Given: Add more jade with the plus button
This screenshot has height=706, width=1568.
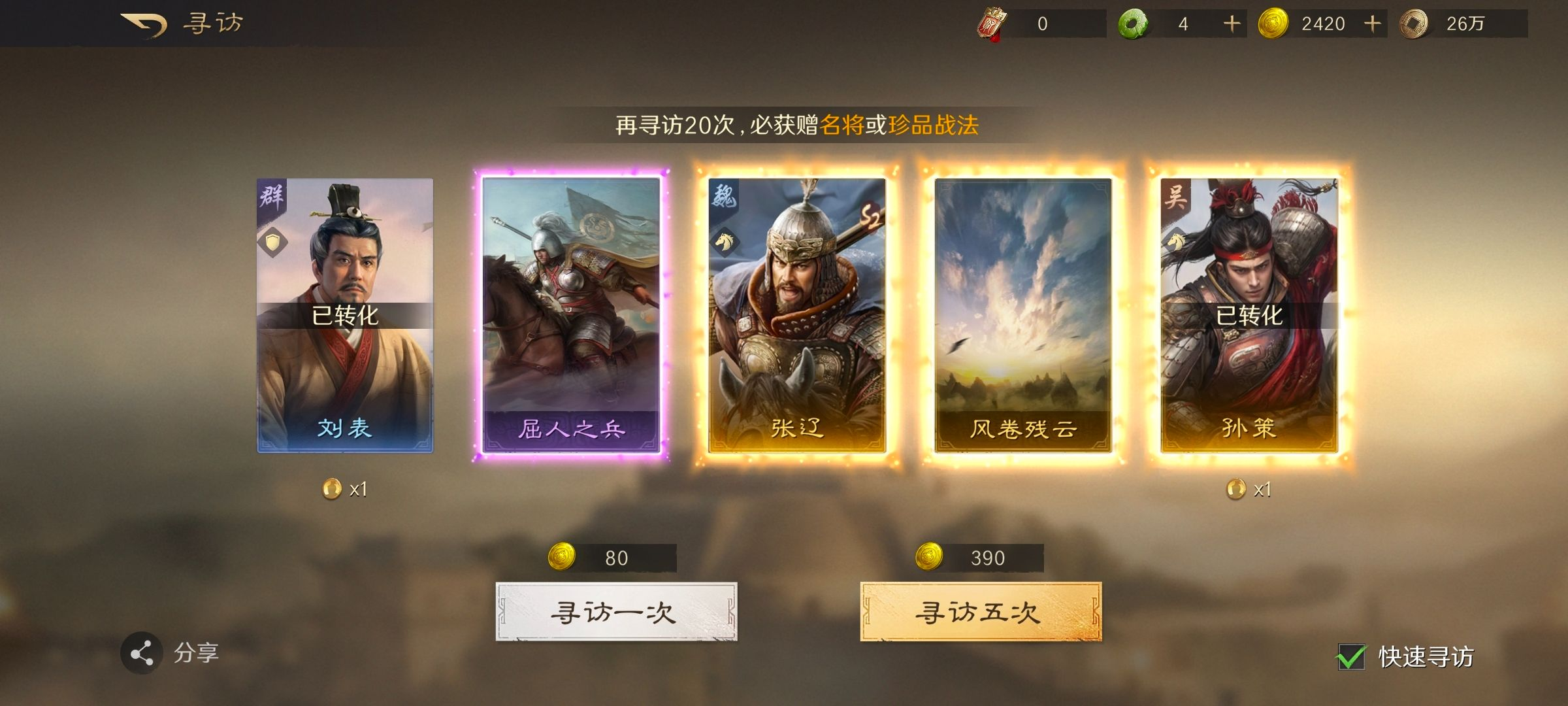Looking at the screenshot, I should click(1232, 24).
